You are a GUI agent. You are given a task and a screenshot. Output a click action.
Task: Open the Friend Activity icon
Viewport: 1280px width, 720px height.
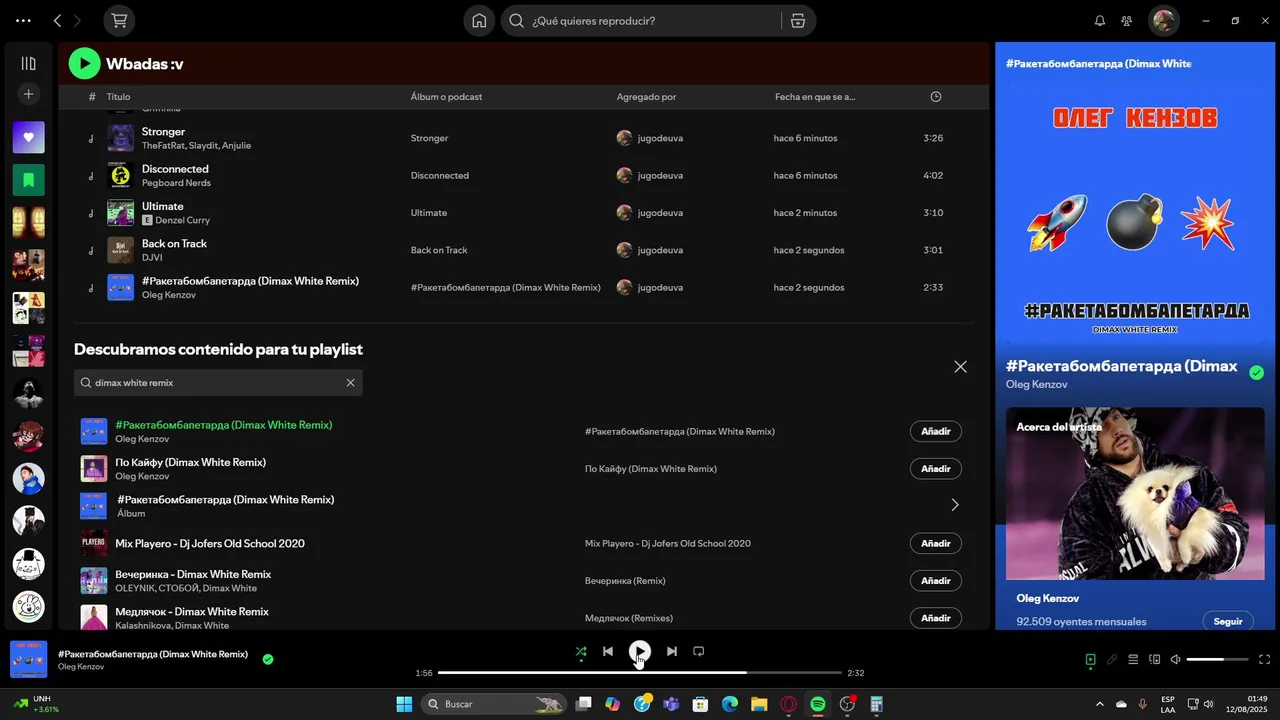pyautogui.click(x=1127, y=21)
